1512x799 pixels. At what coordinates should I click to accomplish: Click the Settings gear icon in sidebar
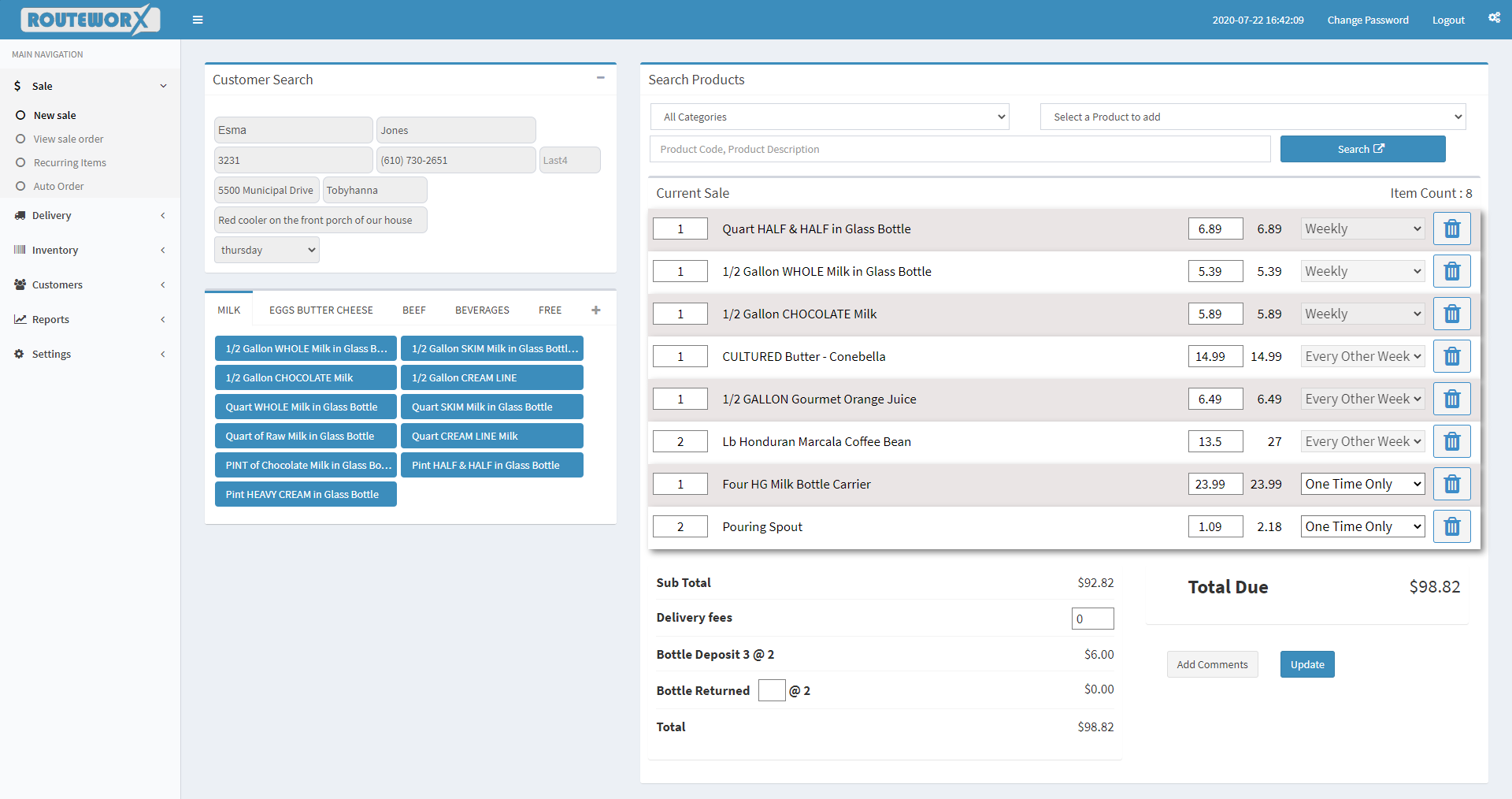coord(19,354)
